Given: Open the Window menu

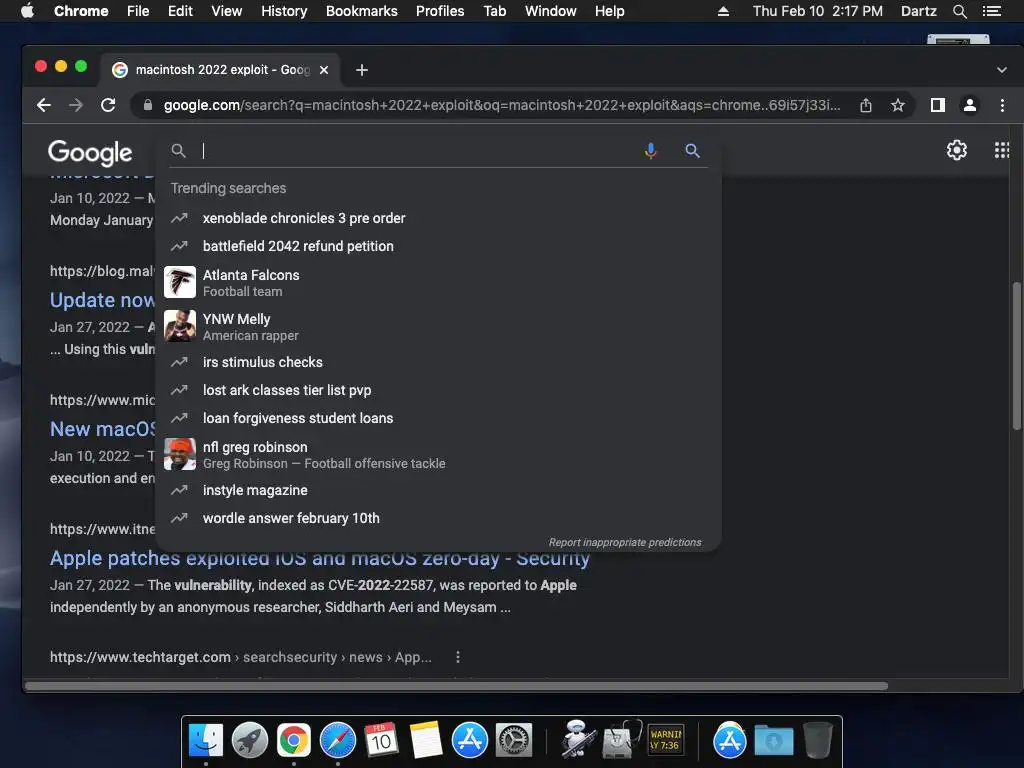Looking at the screenshot, I should pos(551,11).
